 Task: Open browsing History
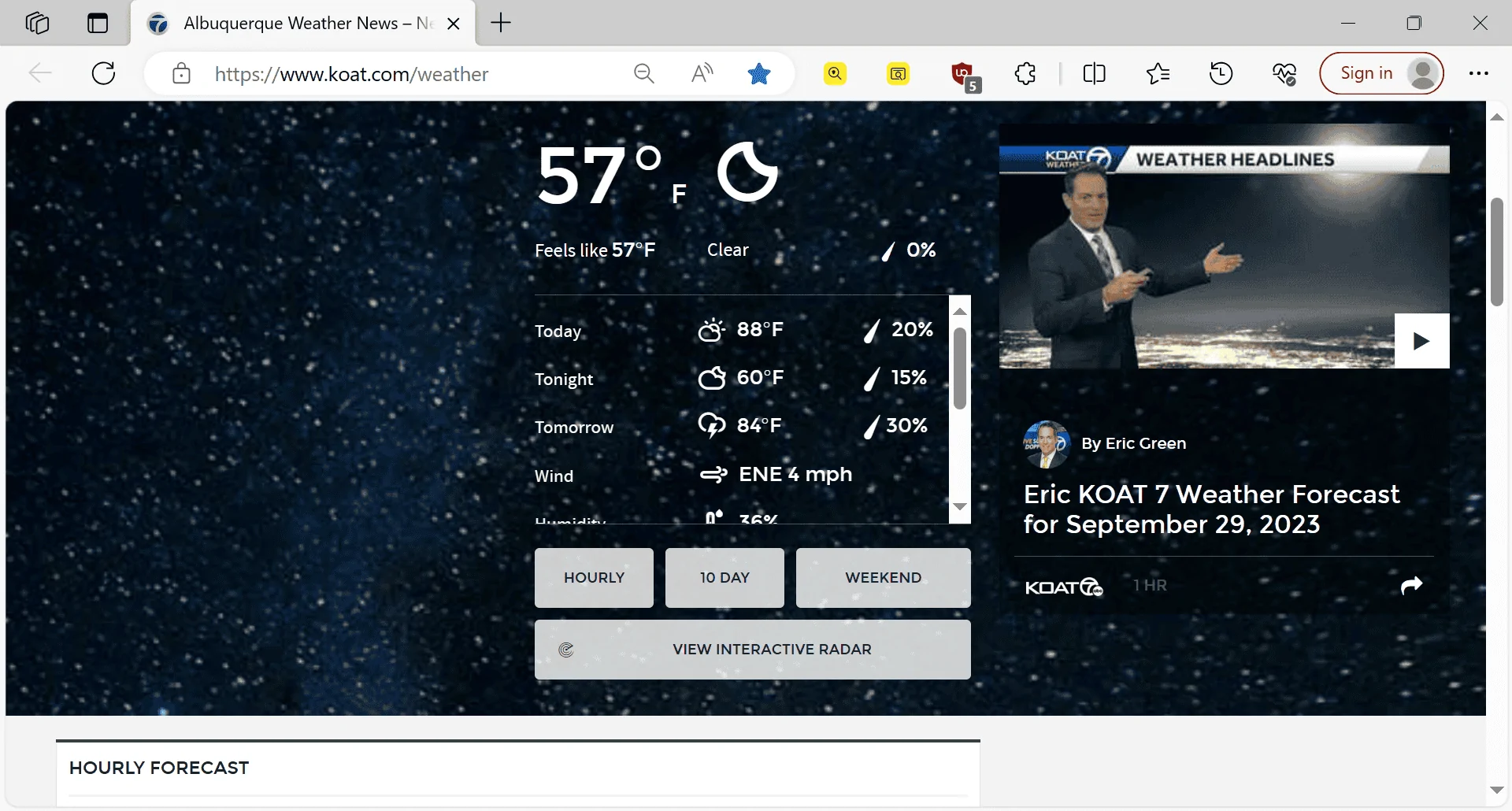point(1221,73)
